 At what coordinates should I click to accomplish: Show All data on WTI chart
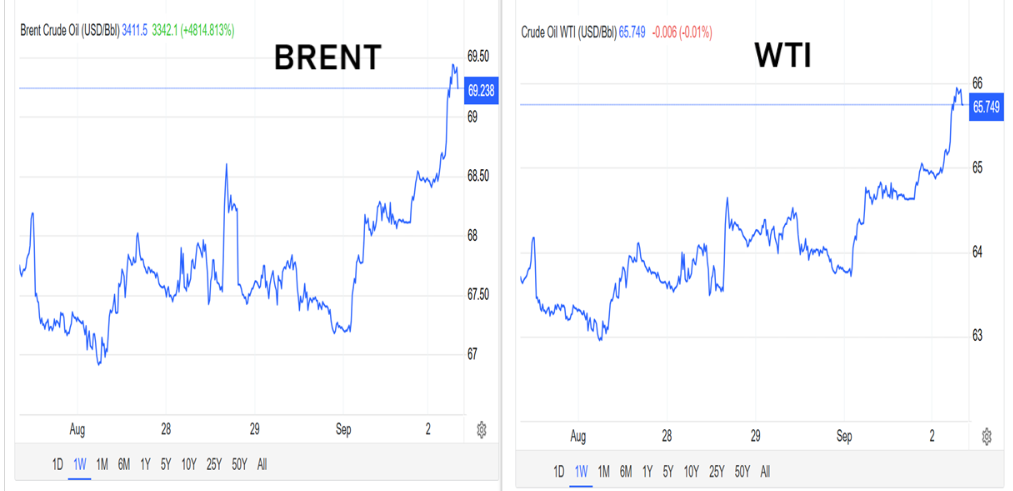(765, 471)
